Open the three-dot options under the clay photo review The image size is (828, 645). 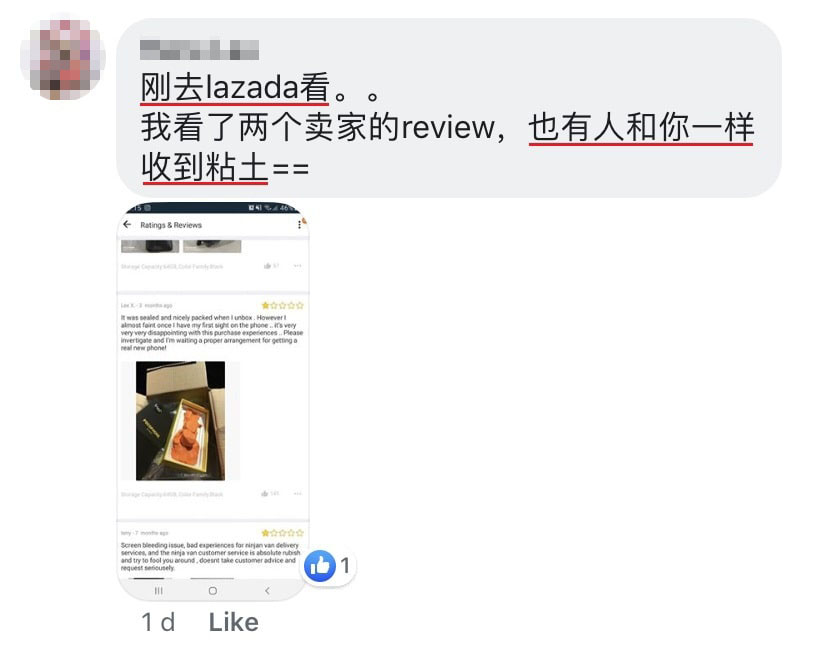[298, 493]
